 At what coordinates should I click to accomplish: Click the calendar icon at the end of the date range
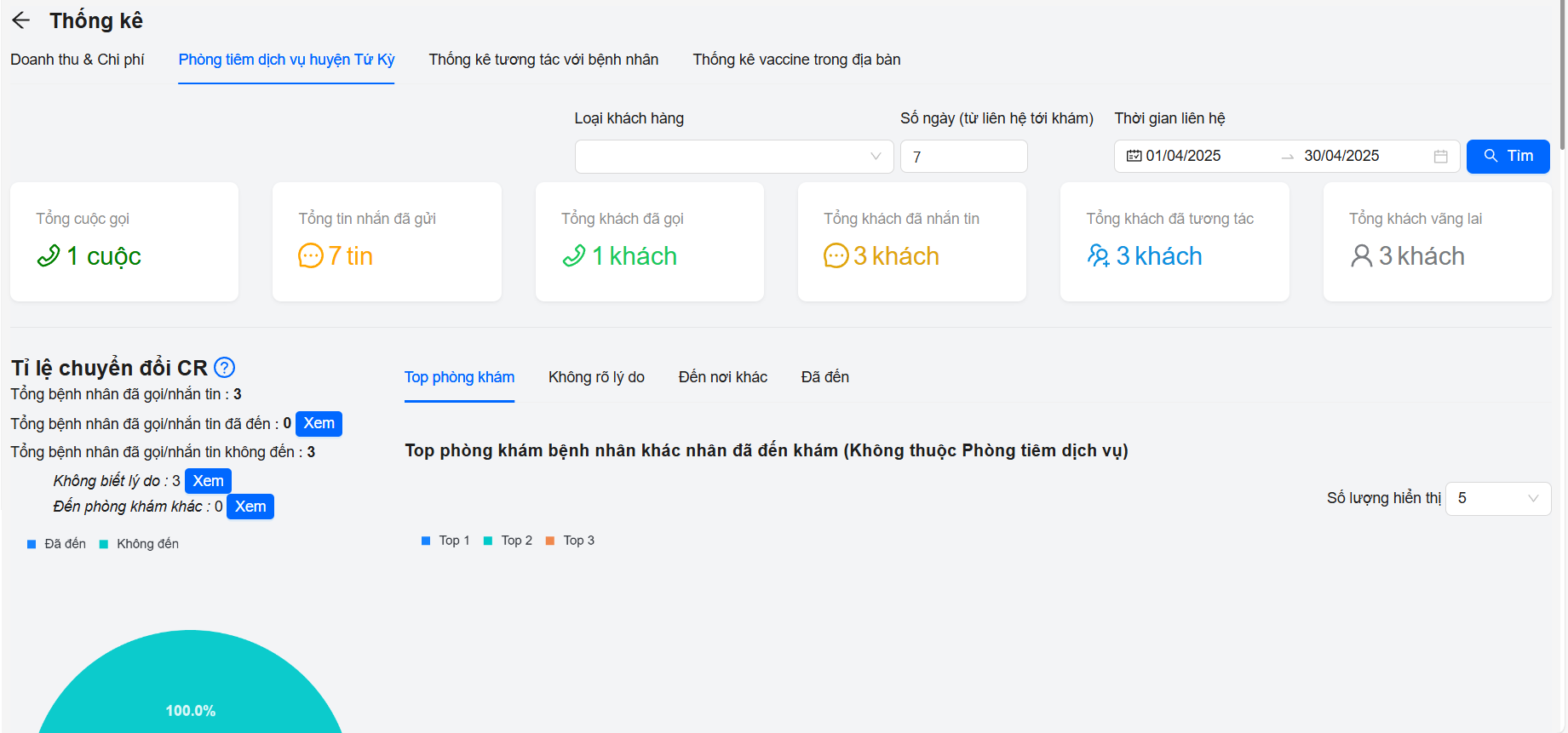pos(1440,157)
